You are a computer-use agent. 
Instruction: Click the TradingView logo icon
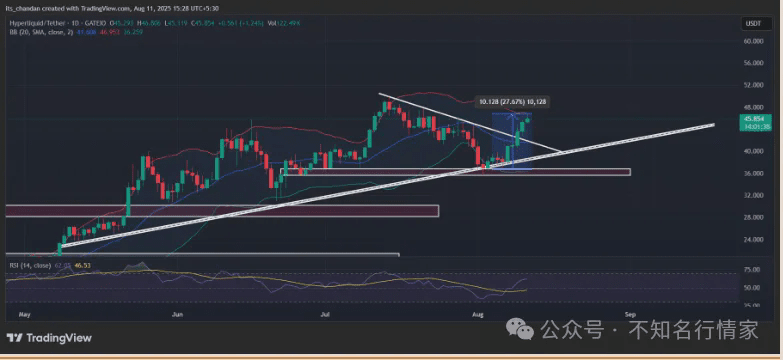14,338
